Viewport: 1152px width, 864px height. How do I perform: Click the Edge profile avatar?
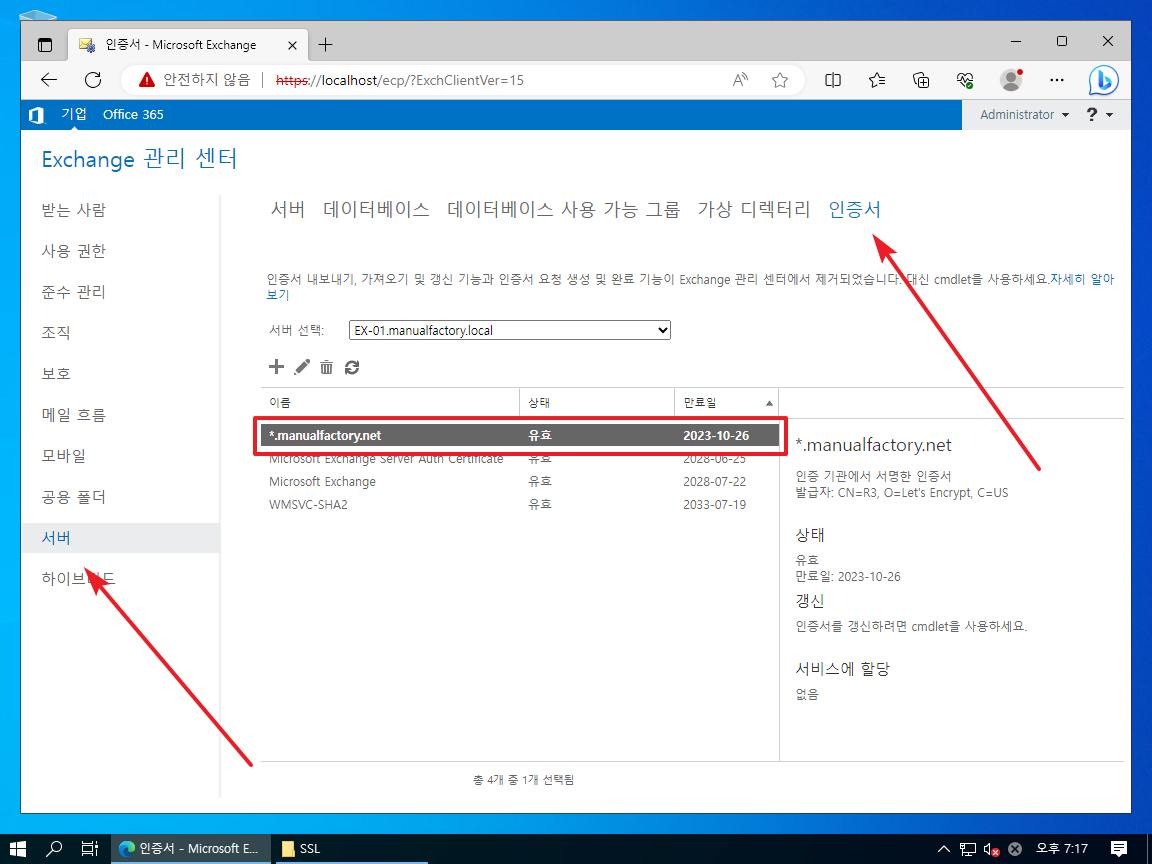pos(1012,80)
